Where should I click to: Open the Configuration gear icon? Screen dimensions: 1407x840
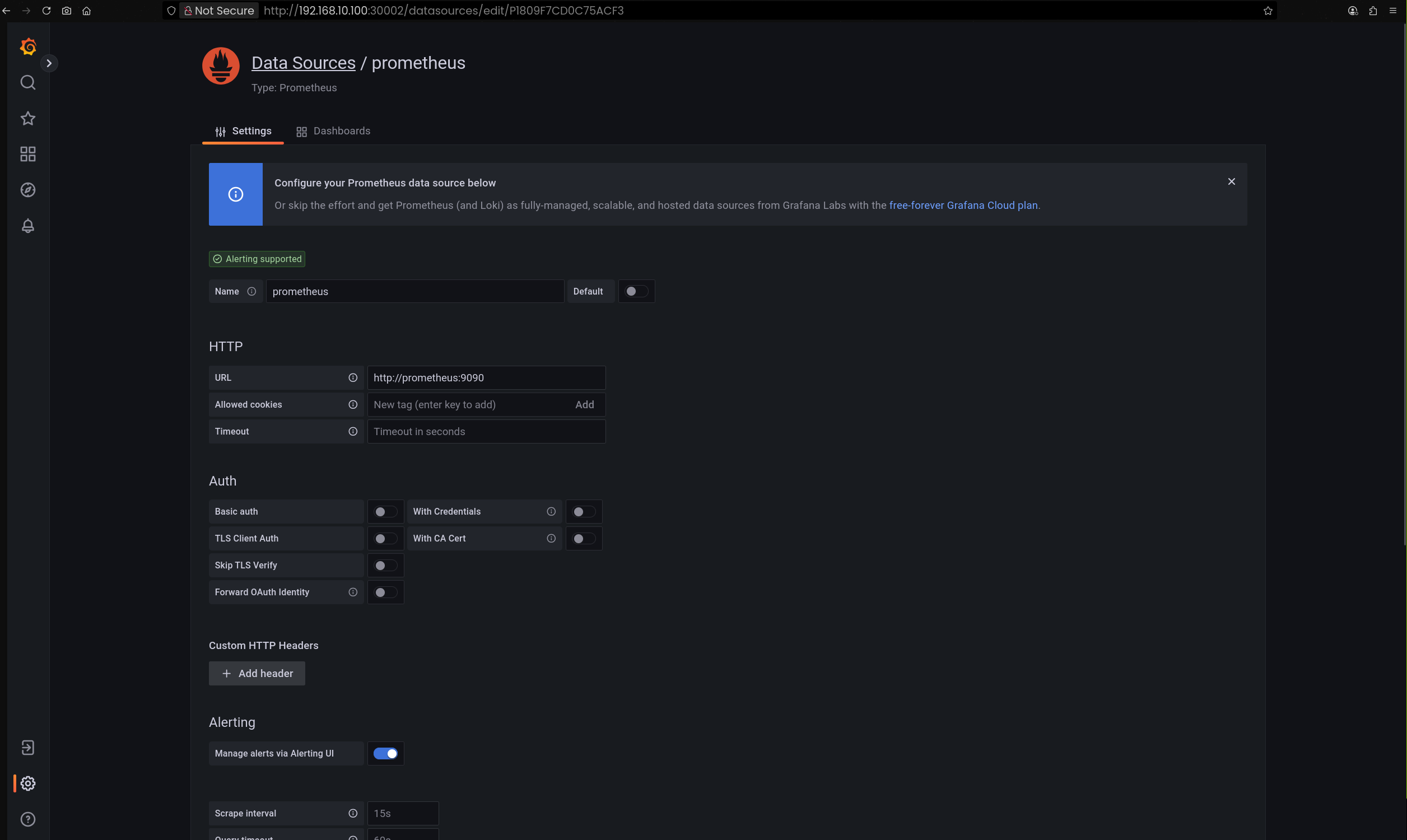coord(28,783)
